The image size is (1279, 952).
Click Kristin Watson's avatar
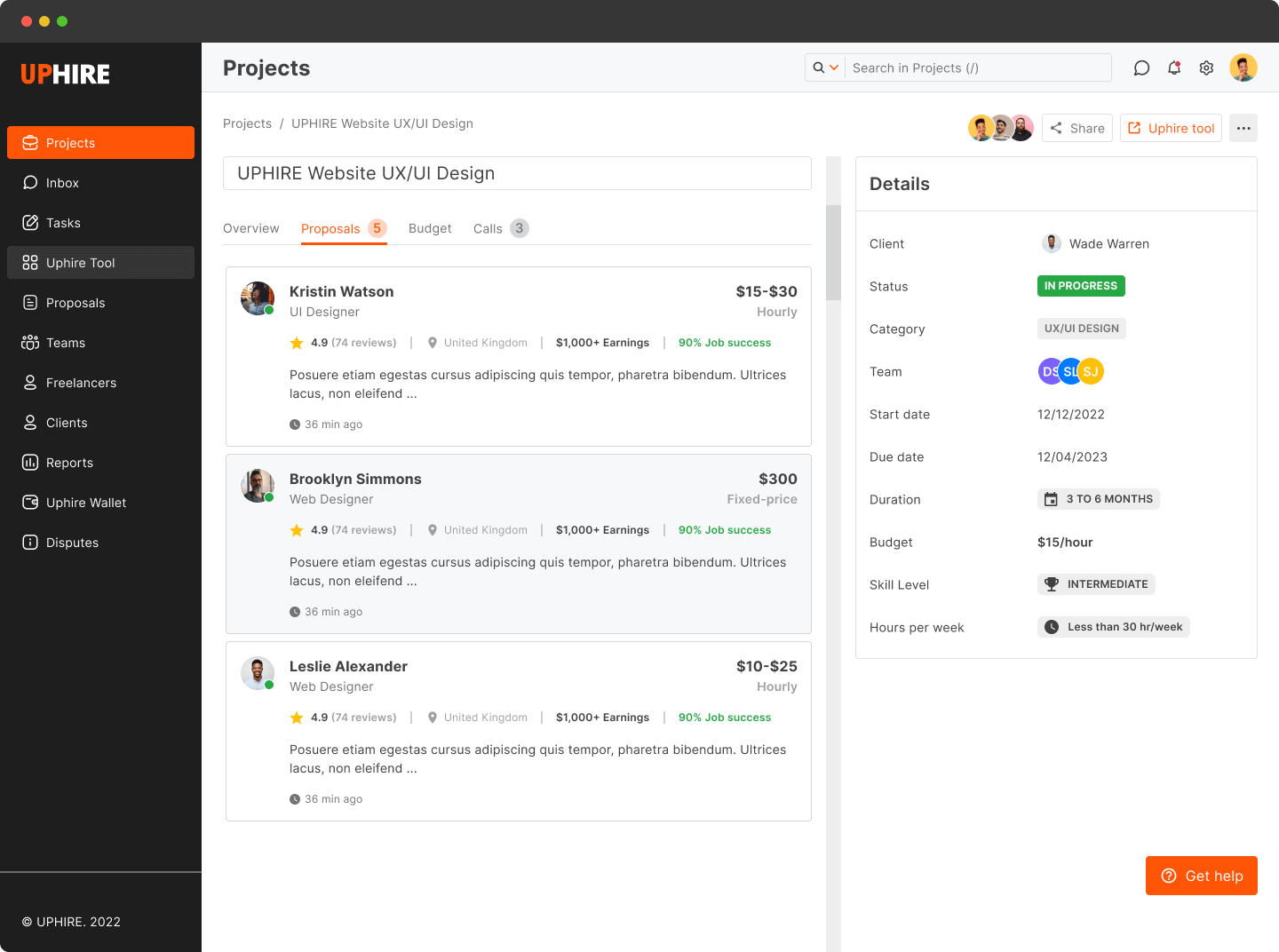tap(258, 298)
